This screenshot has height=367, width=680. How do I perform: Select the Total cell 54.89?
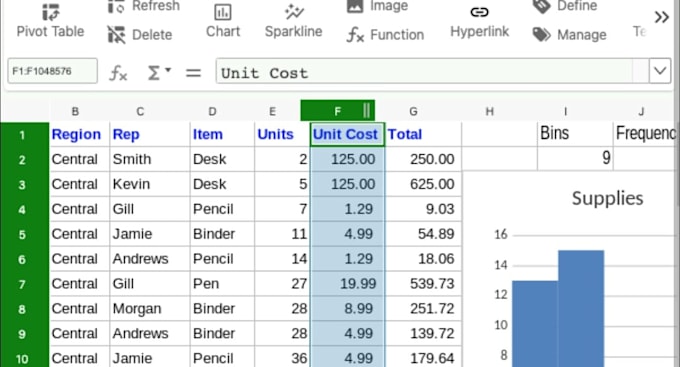click(423, 234)
